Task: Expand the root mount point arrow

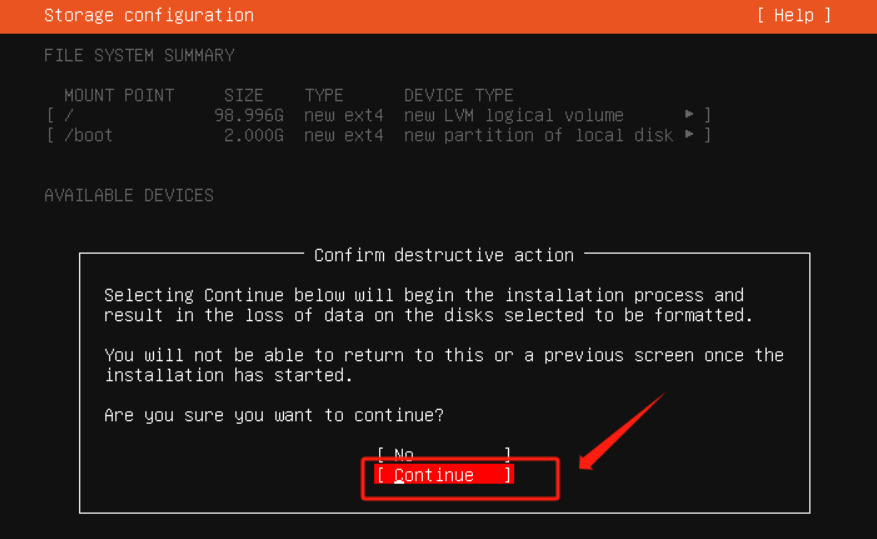Action: (x=690, y=115)
